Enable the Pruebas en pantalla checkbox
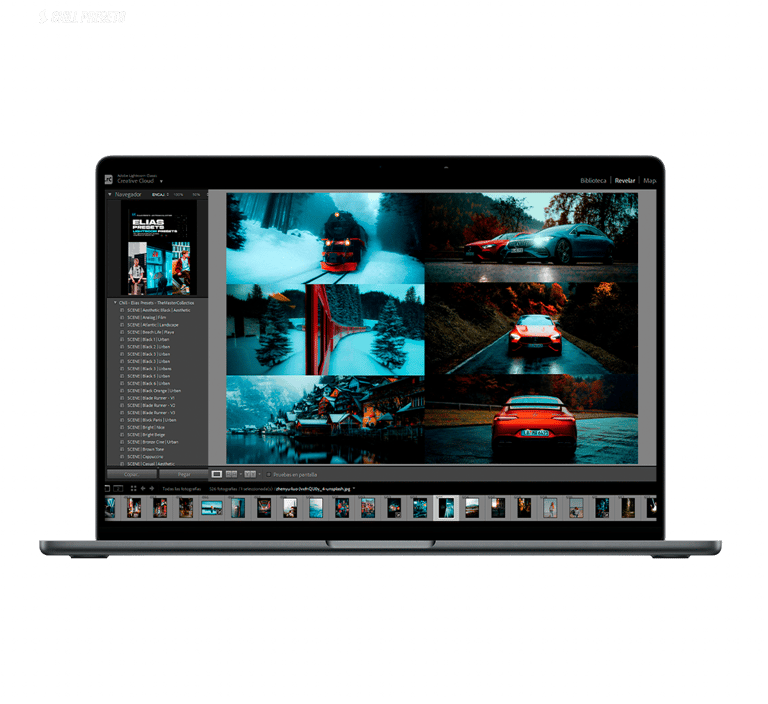Viewport: 768px width, 704px height. 269,475
